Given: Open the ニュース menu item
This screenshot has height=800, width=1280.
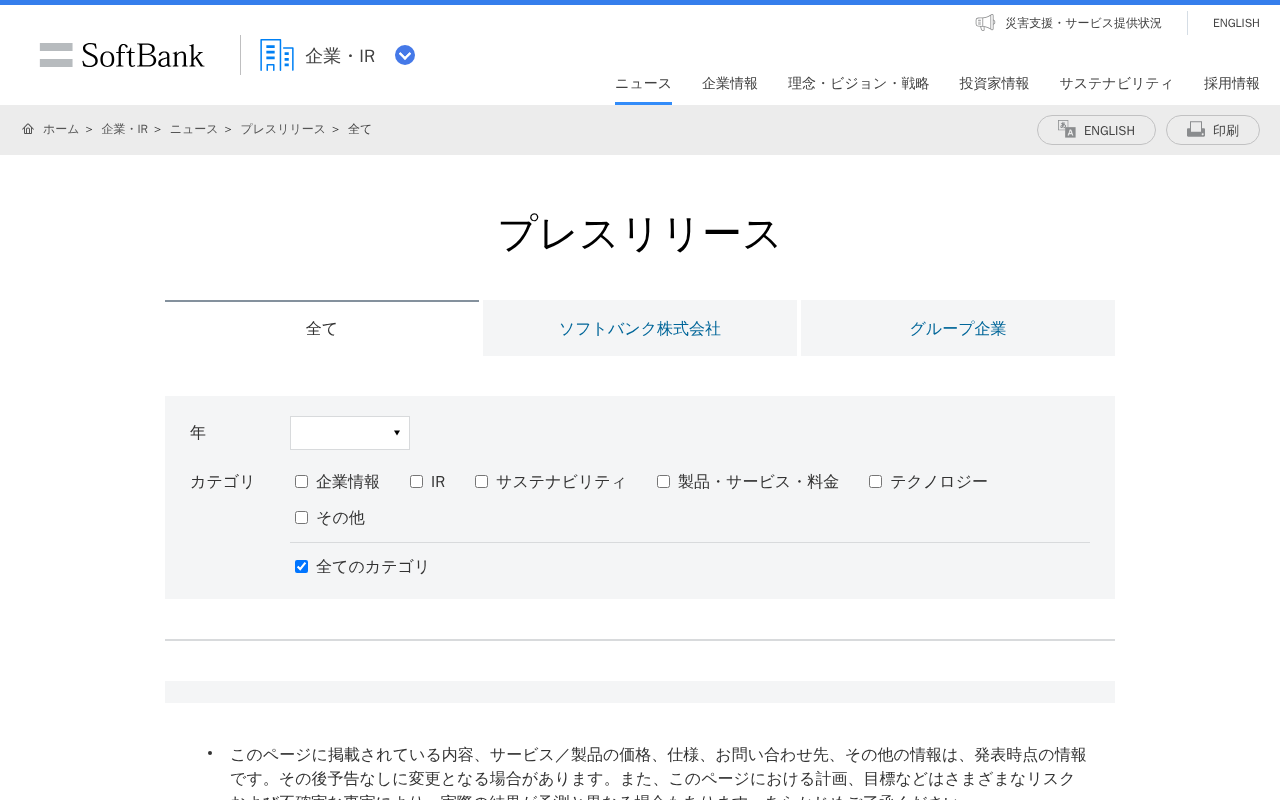Looking at the screenshot, I should tap(643, 83).
